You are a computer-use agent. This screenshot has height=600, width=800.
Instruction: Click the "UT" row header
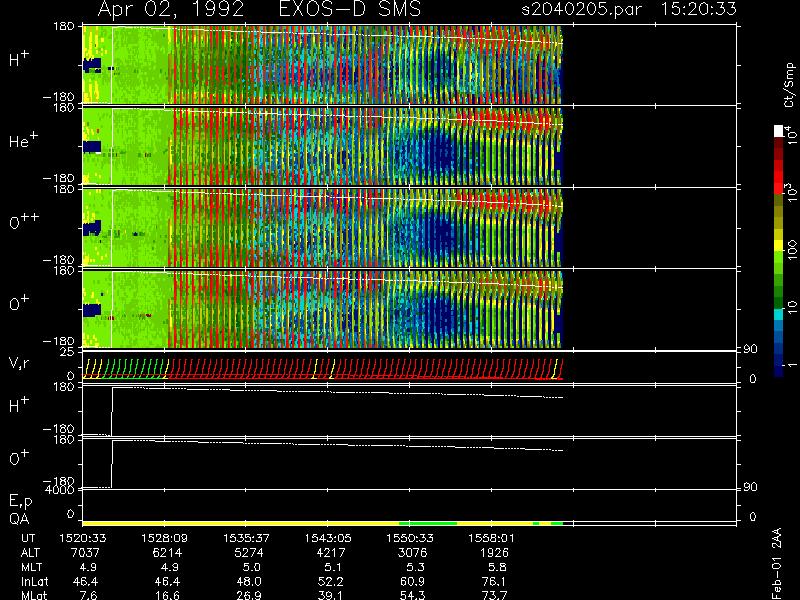coord(28,538)
